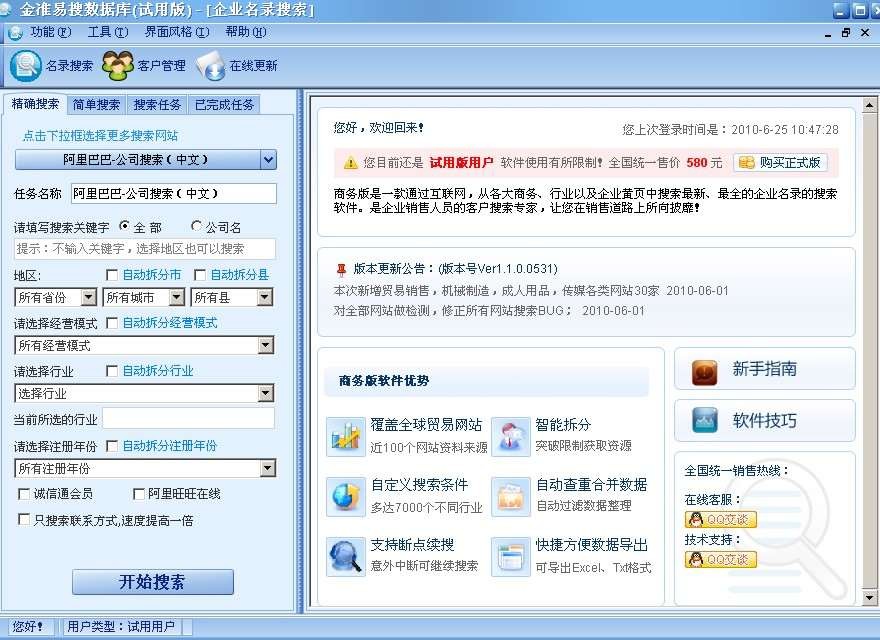Tick 自动拆分行业 checkbox

tap(112, 371)
